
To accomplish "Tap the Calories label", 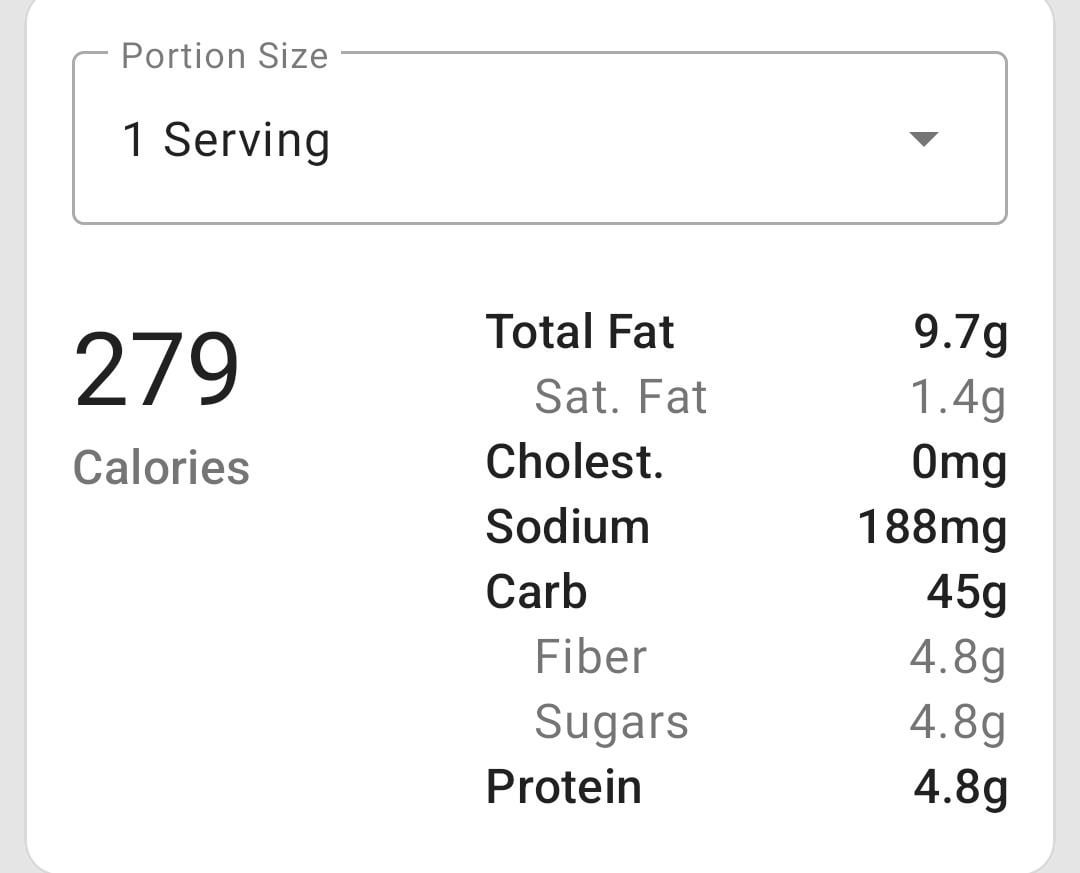I will (161, 468).
